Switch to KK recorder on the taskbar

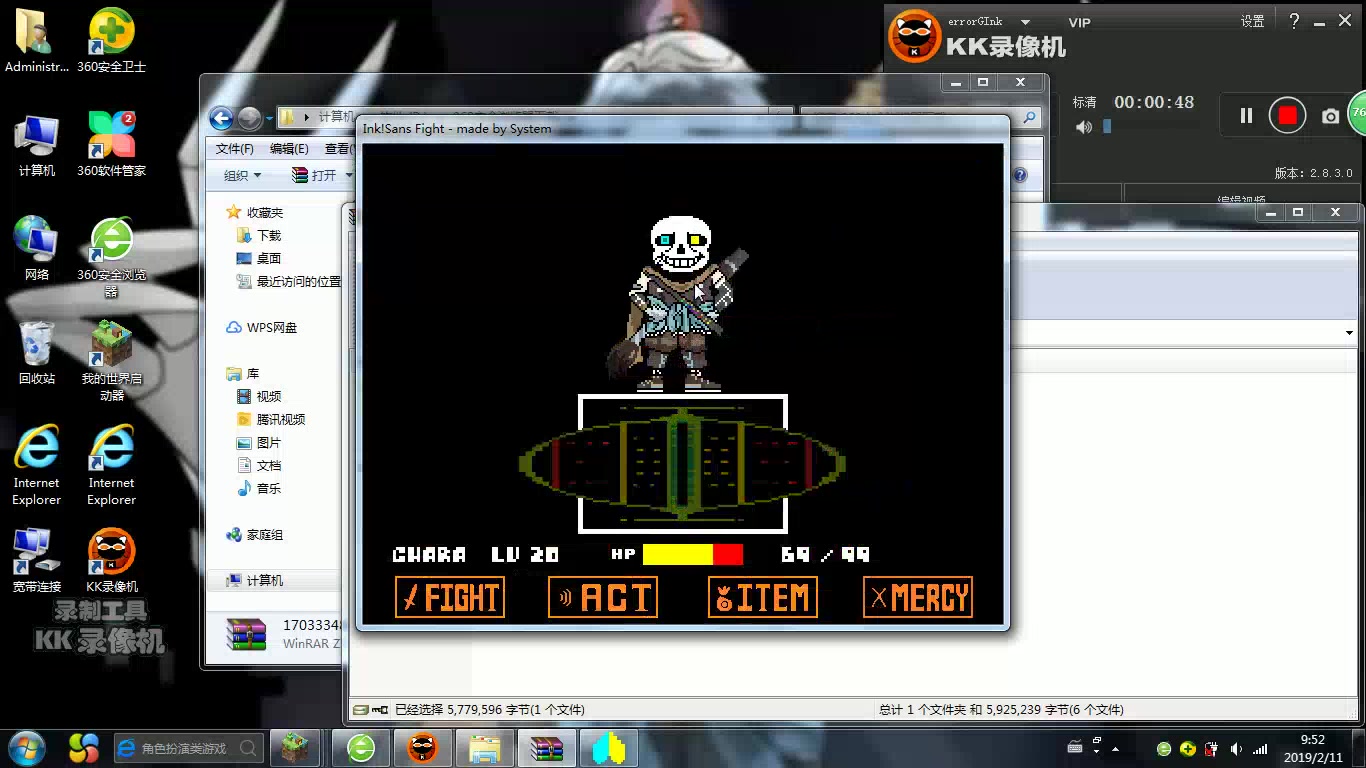423,748
